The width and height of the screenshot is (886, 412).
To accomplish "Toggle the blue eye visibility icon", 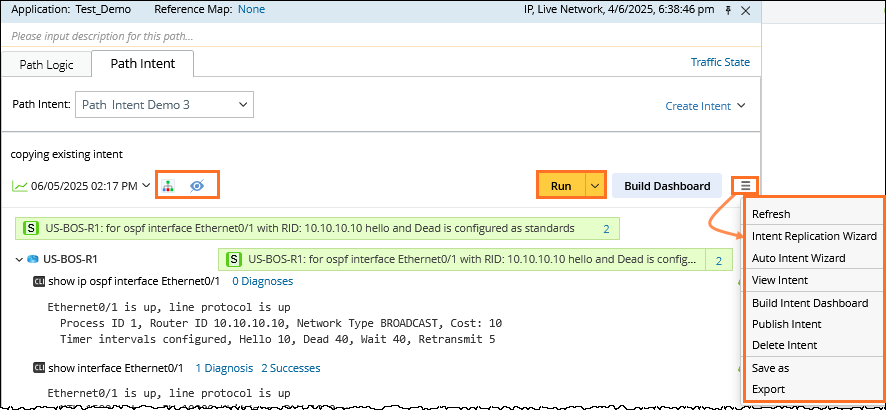I will (x=197, y=186).
